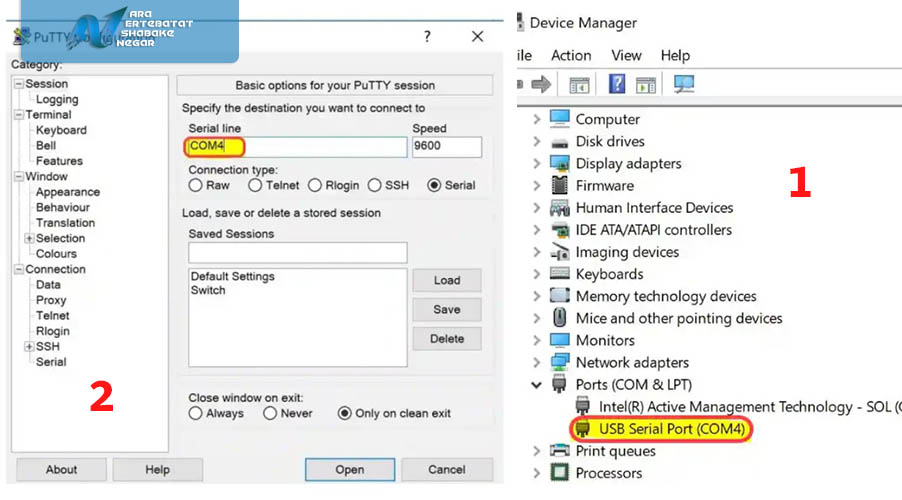The height and width of the screenshot is (500, 902).
Task: Click the Mice and other pointing devices icon
Action: click(x=559, y=318)
